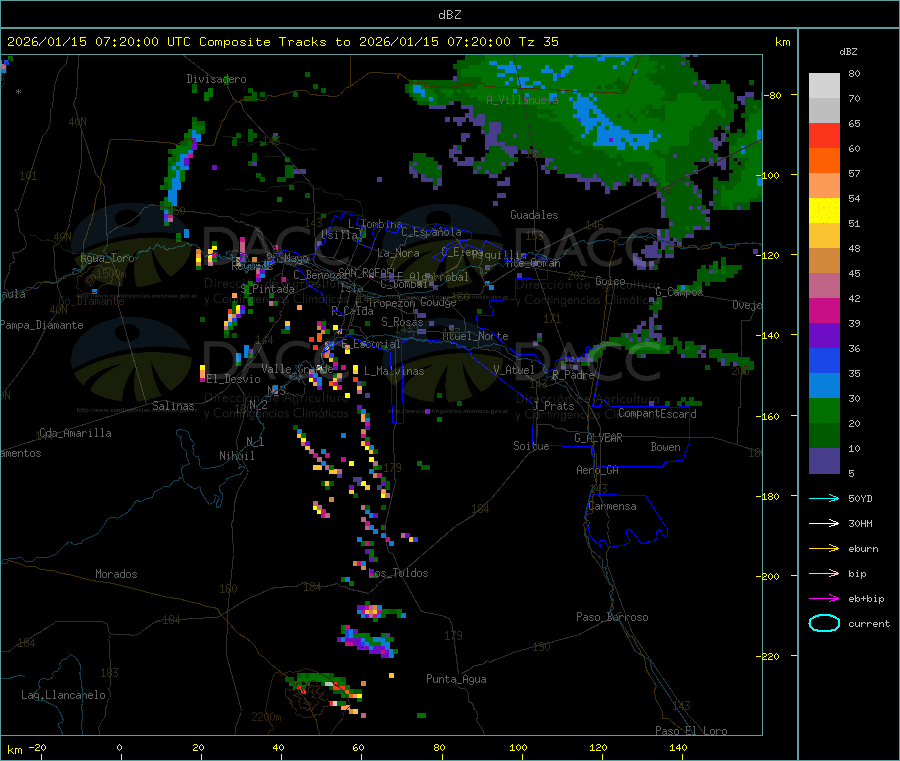Click the Bowen map label

(665, 447)
